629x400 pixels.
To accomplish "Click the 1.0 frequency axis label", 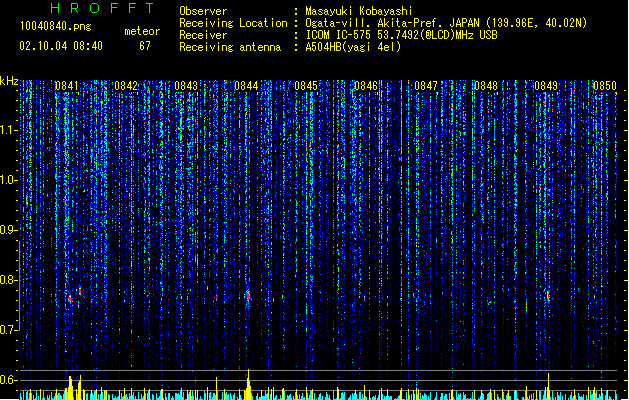I will pos(8,180).
